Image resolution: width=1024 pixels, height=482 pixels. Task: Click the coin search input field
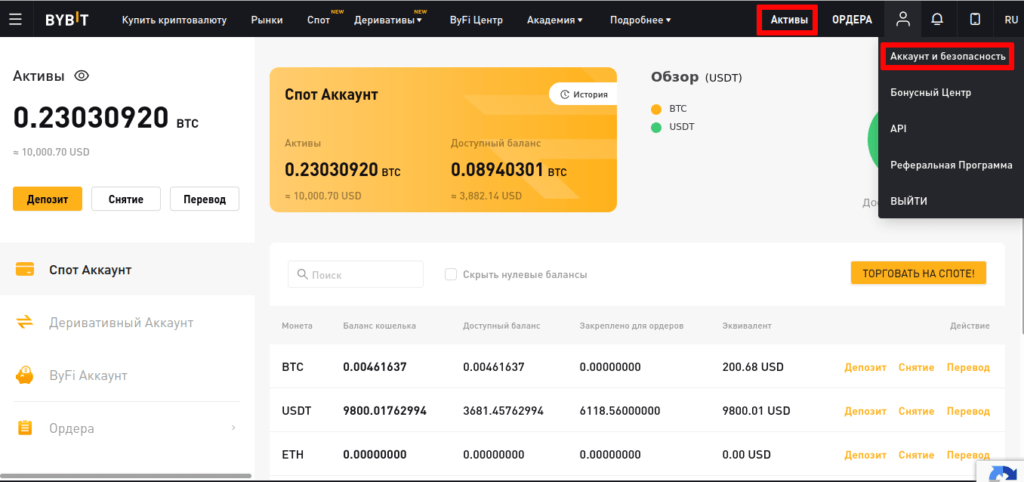[x=356, y=274]
